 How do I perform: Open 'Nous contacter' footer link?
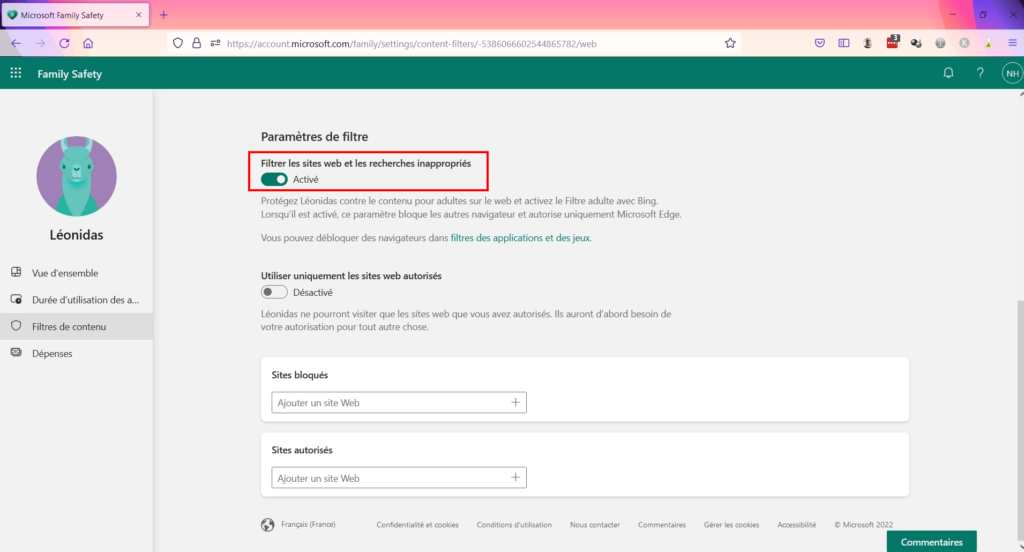pyautogui.click(x=594, y=525)
